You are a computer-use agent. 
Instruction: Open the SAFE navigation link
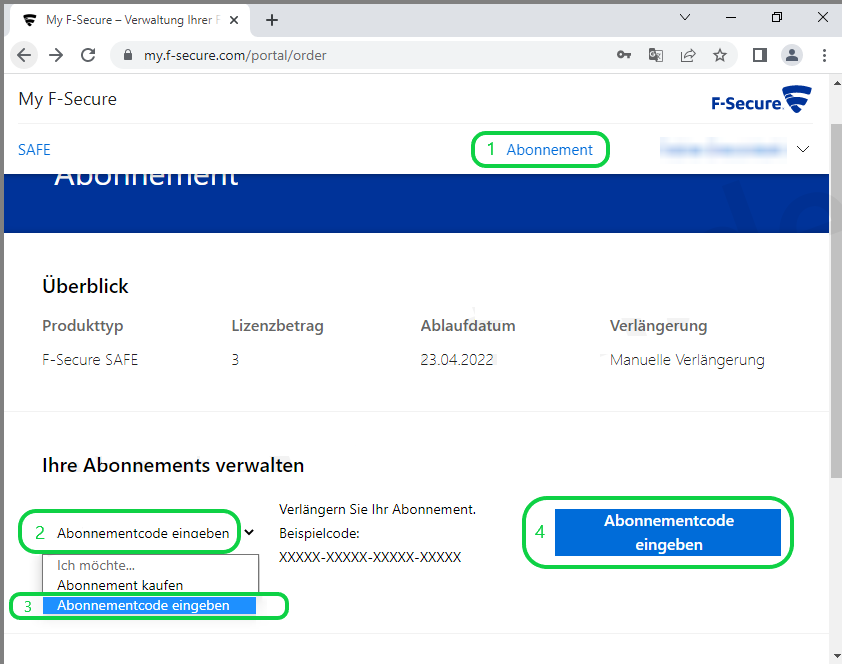click(x=34, y=150)
